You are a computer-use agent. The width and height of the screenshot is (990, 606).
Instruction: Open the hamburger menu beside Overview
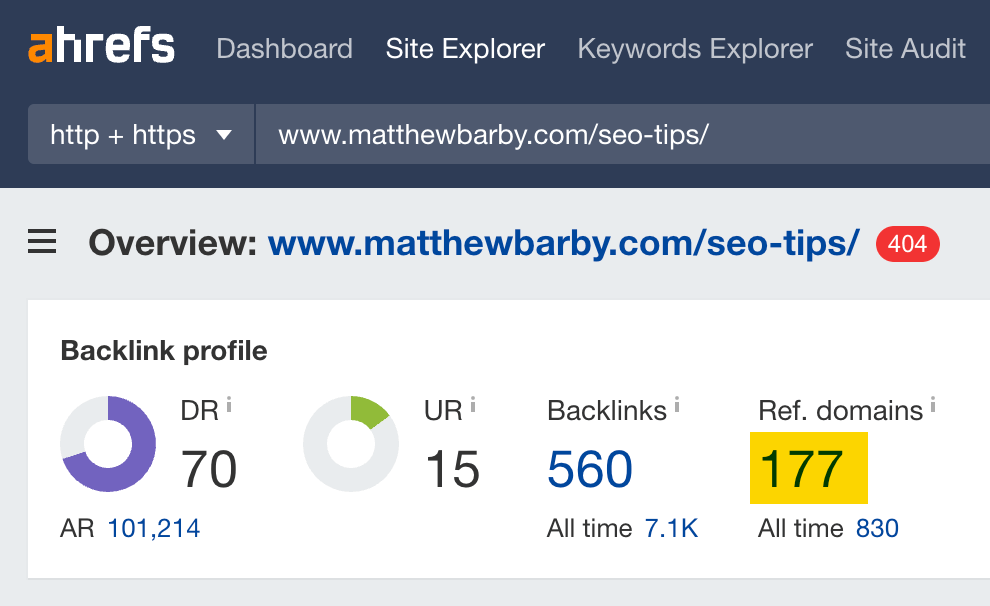pos(41,241)
